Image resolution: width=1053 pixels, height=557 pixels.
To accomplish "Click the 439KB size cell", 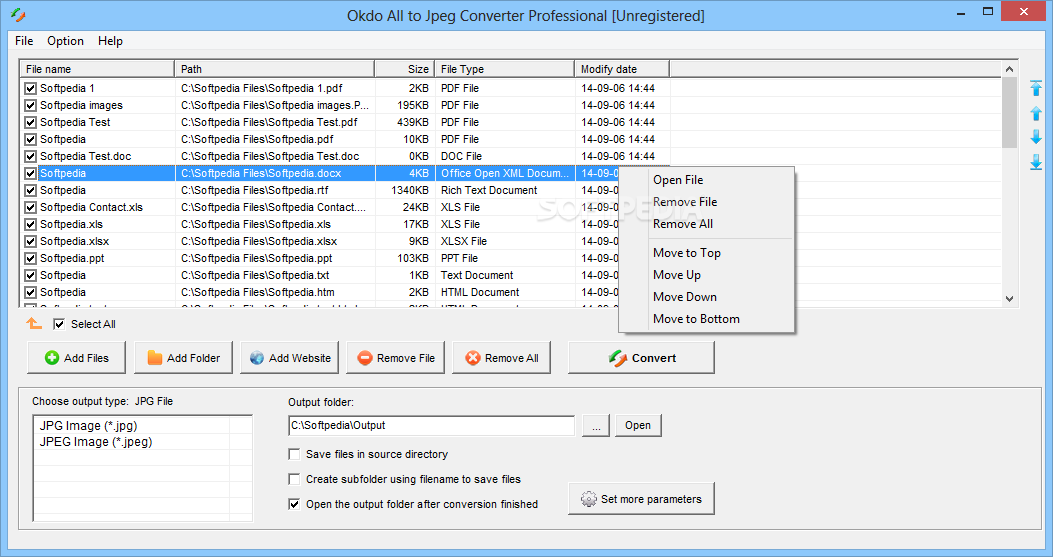I will 412,122.
